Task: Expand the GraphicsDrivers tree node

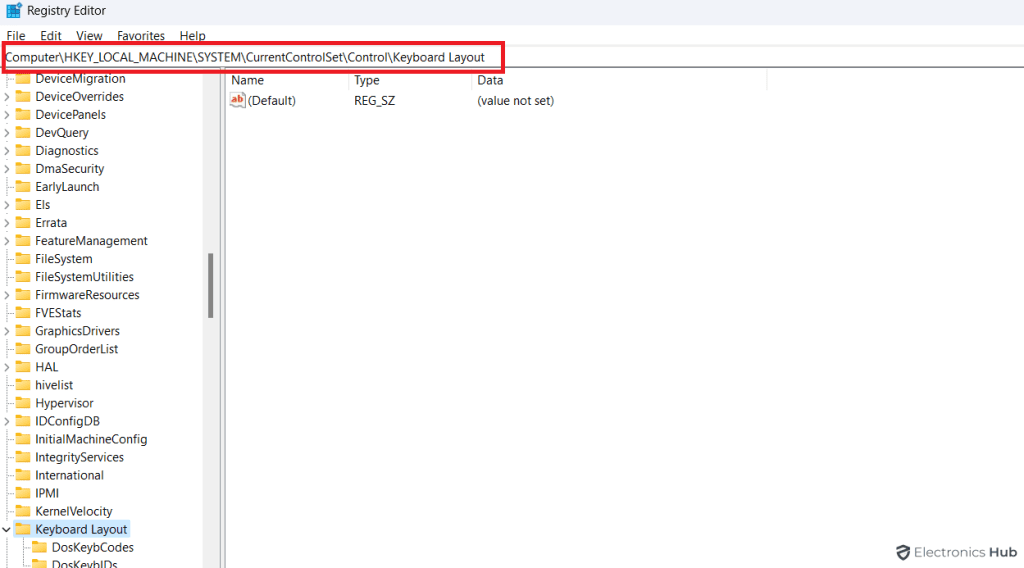Action: (7, 331)
